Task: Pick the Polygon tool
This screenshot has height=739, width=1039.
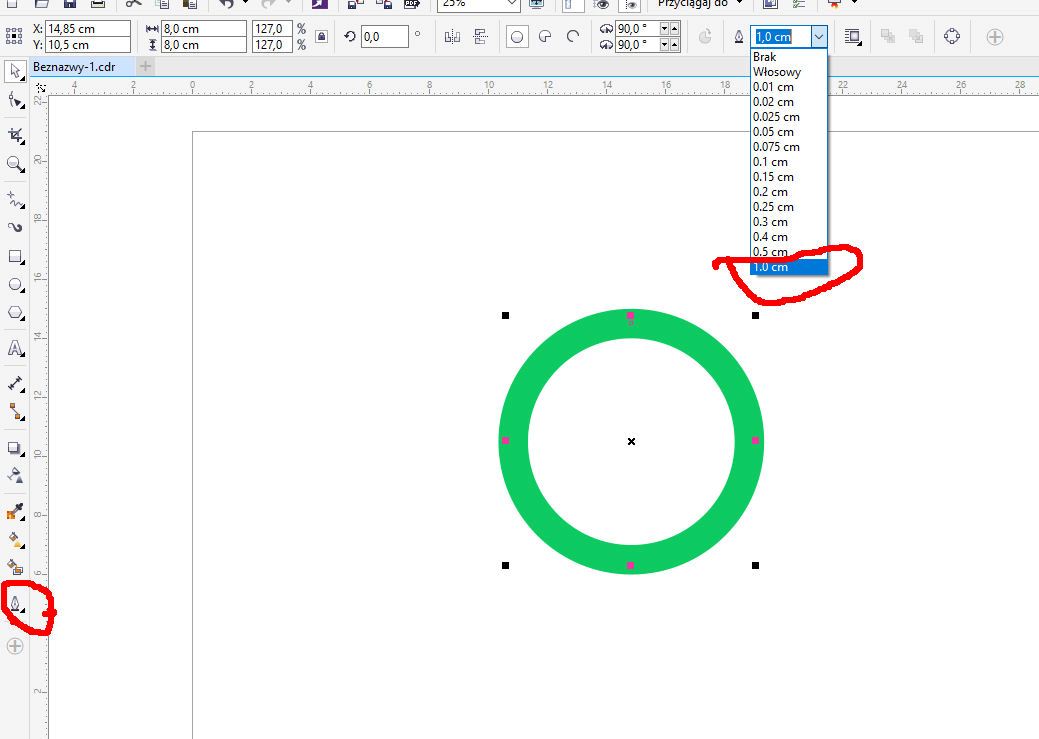Action: tap(15, 314)
